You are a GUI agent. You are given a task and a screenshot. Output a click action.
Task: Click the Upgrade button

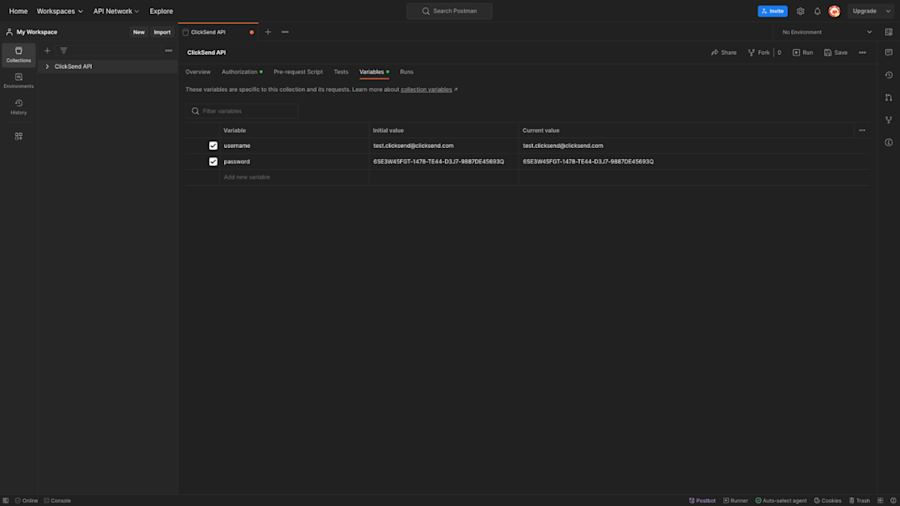tap(864, 11)
